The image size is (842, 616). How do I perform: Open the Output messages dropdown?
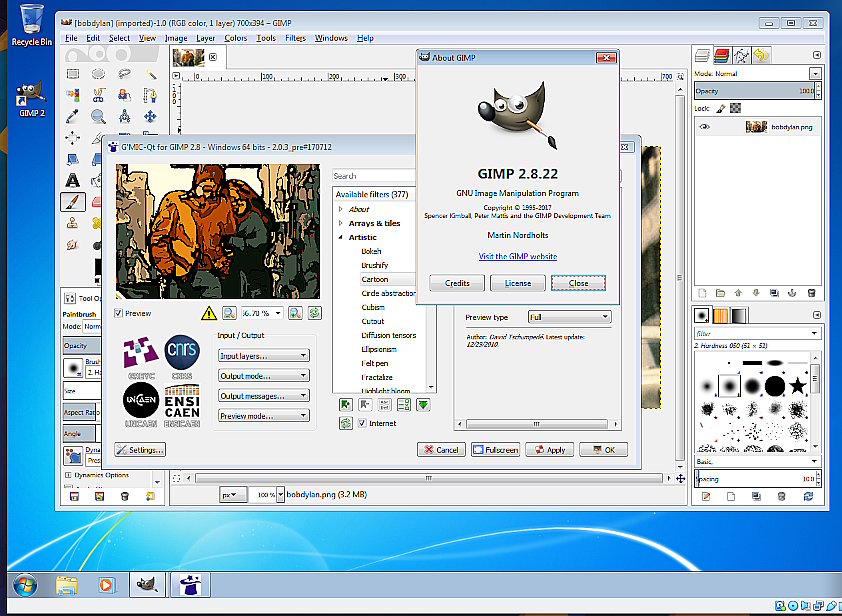point(263,396)
